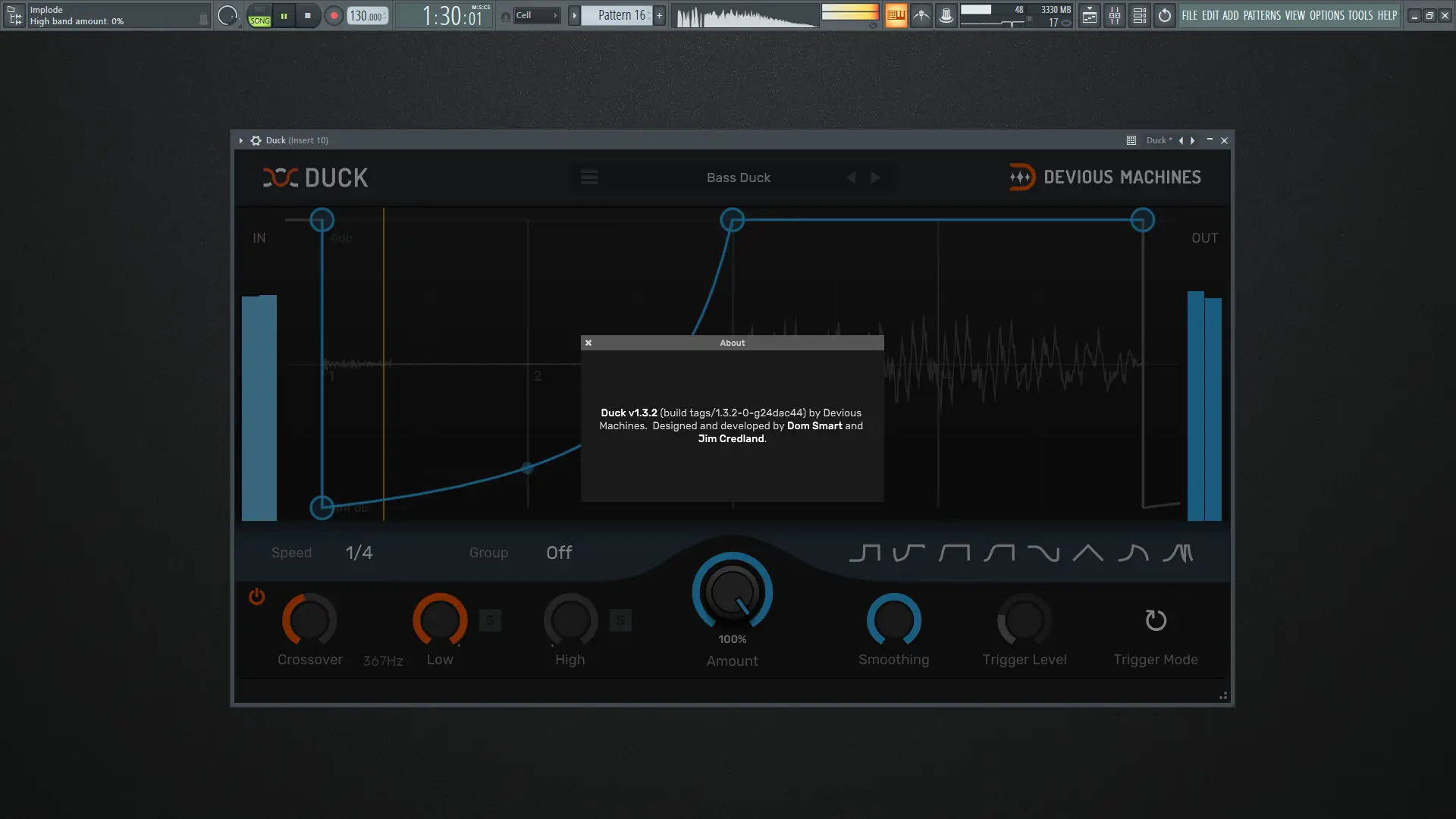Screen dimensions: 1456x819
Task: Select the triangle curve shape preset
Action: 1087,553
